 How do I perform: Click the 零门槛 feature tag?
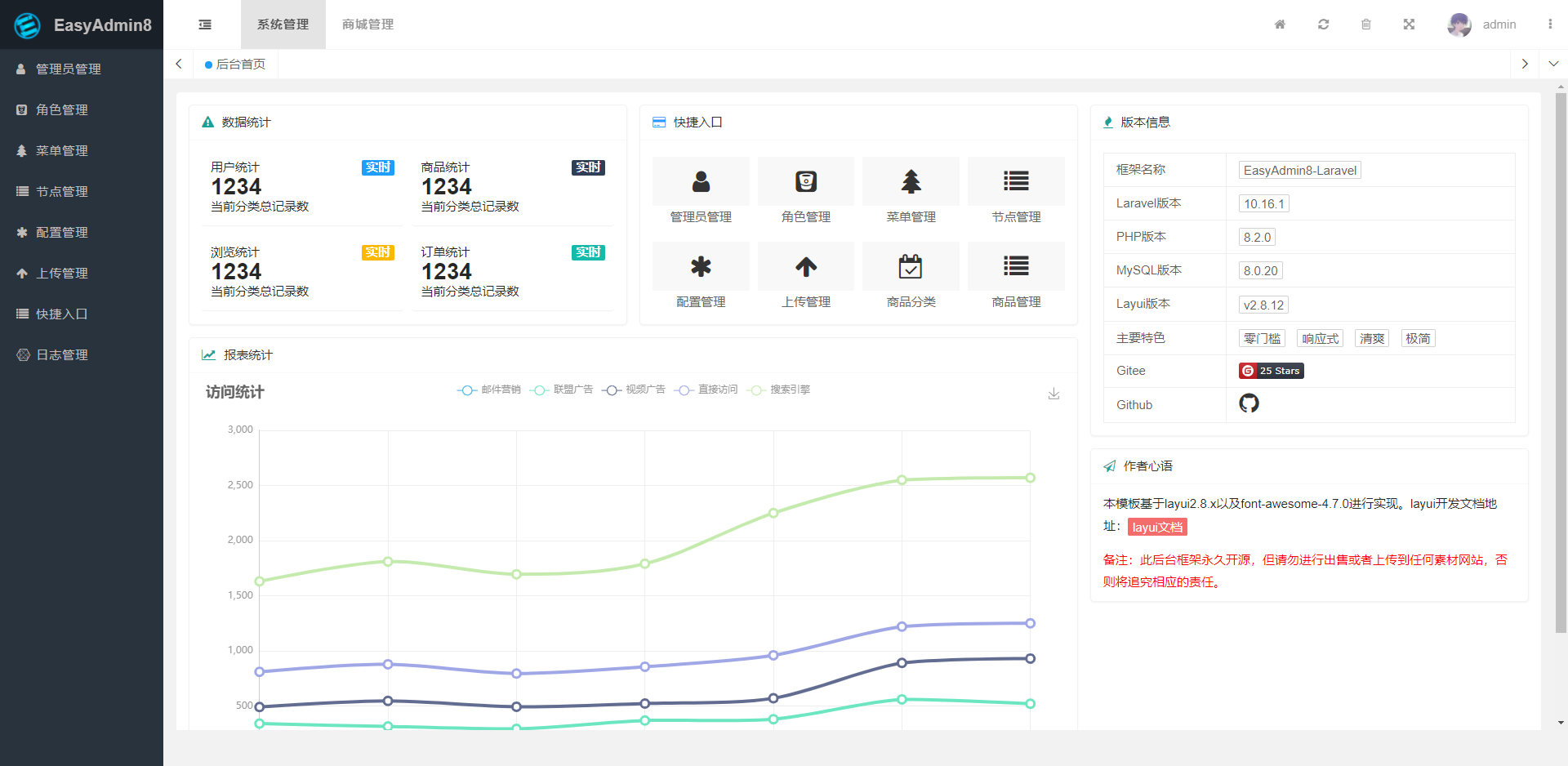coord(1262,338)
